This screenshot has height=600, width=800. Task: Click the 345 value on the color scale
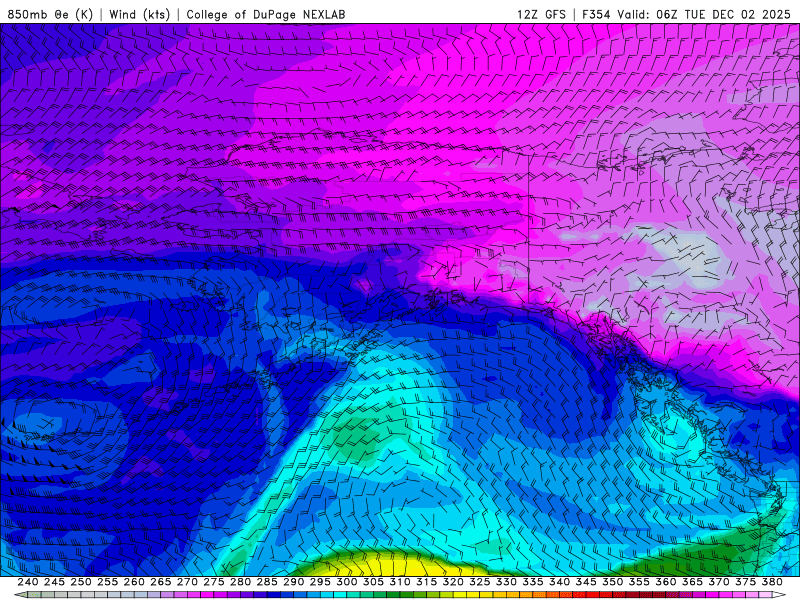[x=586, y=582]
